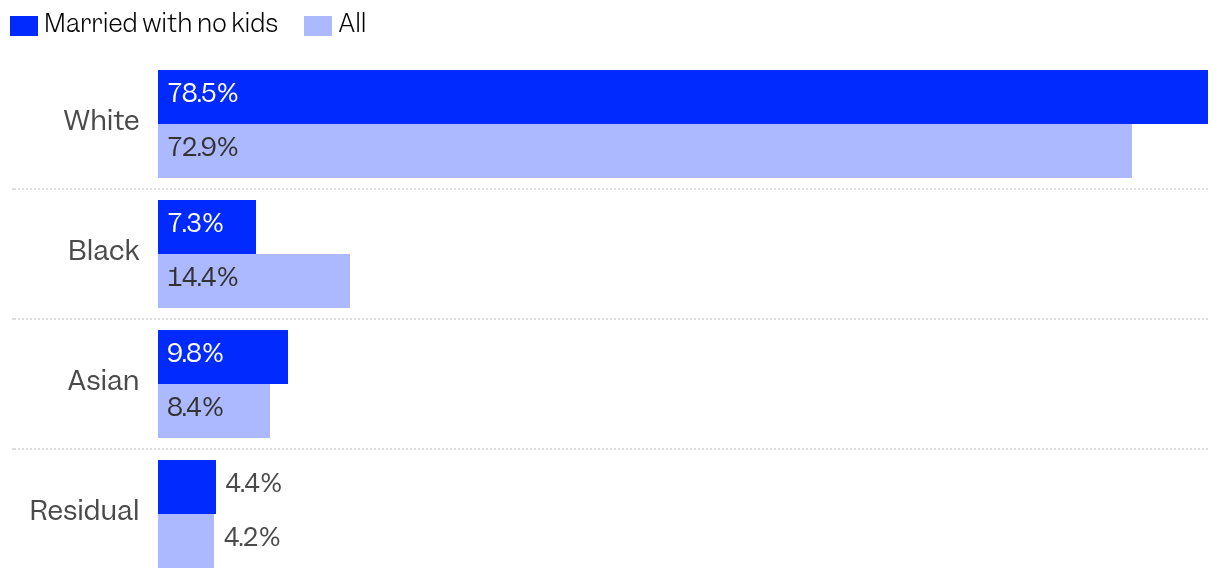The image size is (1220, 580).
Task: Click the light blue All legend swatch
Action: [318, 25]
